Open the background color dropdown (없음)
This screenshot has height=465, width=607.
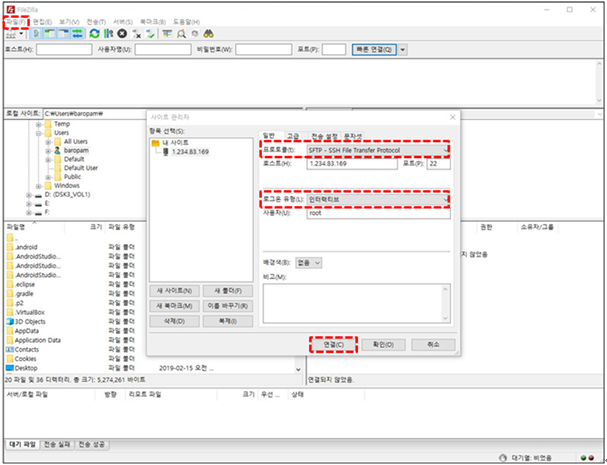pyautogui.click(x=309, y=263)
